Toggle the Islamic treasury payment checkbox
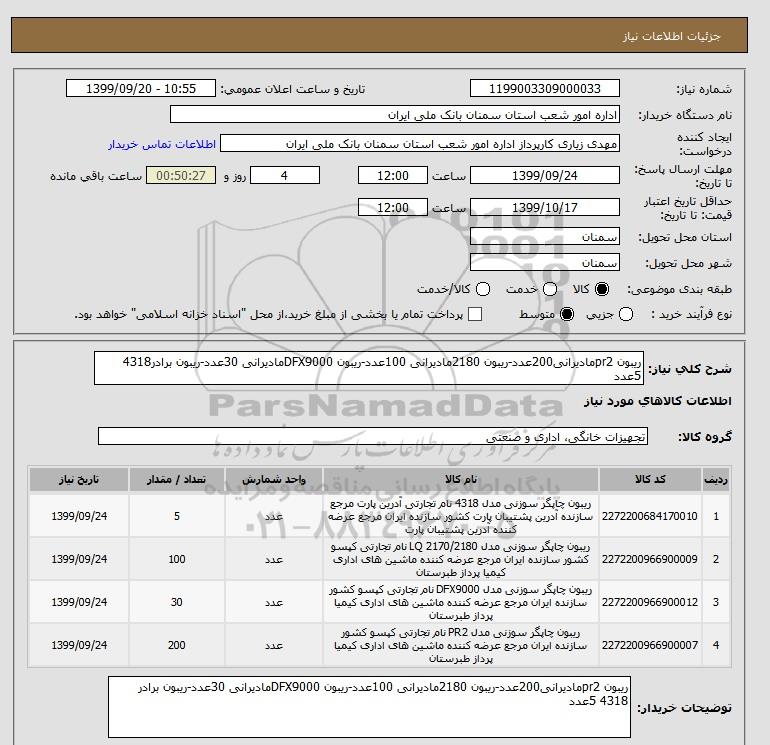 [x=475, y=314]
